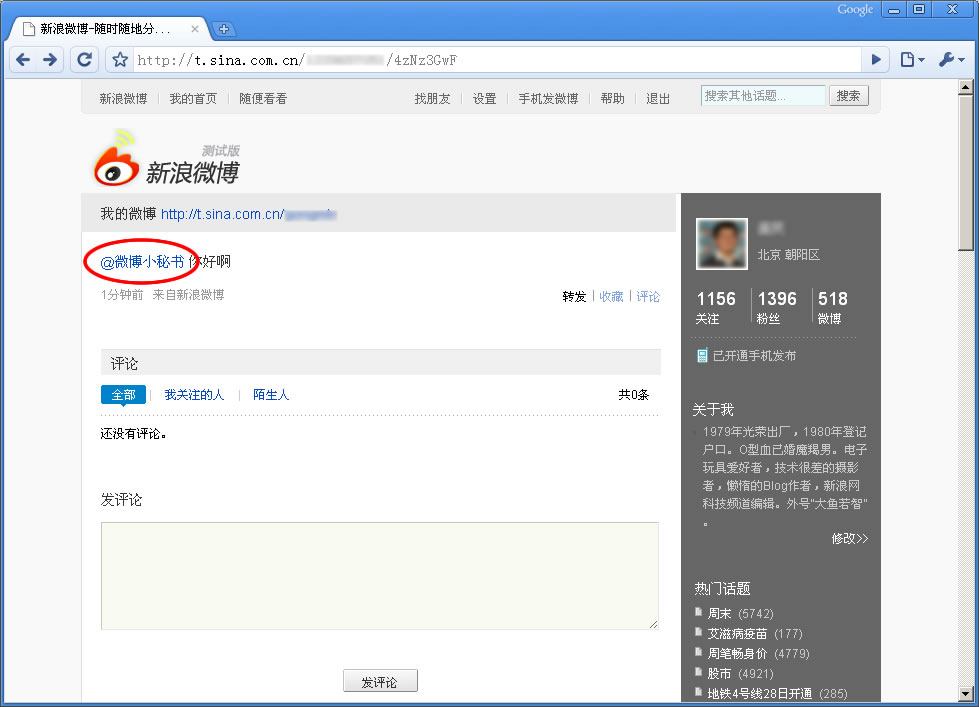Image resolution: width=979 pixels, height=707 pixels.
Task: Open hot topic 艾滋病疫苗
Action: click(737, 633)
